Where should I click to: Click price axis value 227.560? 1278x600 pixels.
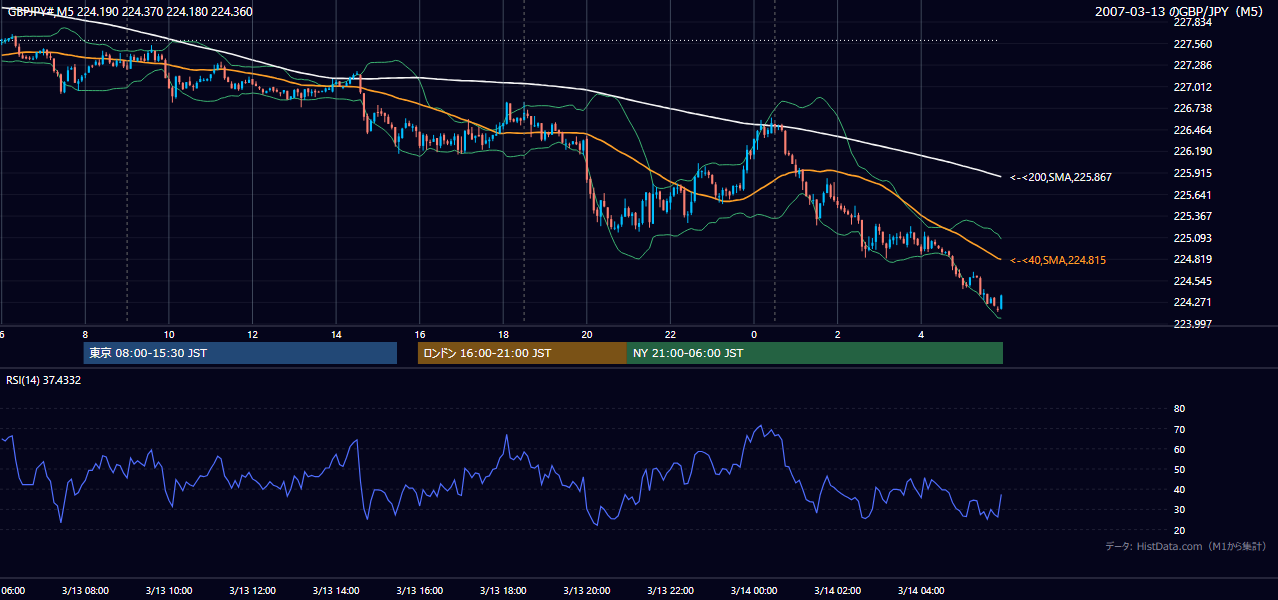point(1192,44)
